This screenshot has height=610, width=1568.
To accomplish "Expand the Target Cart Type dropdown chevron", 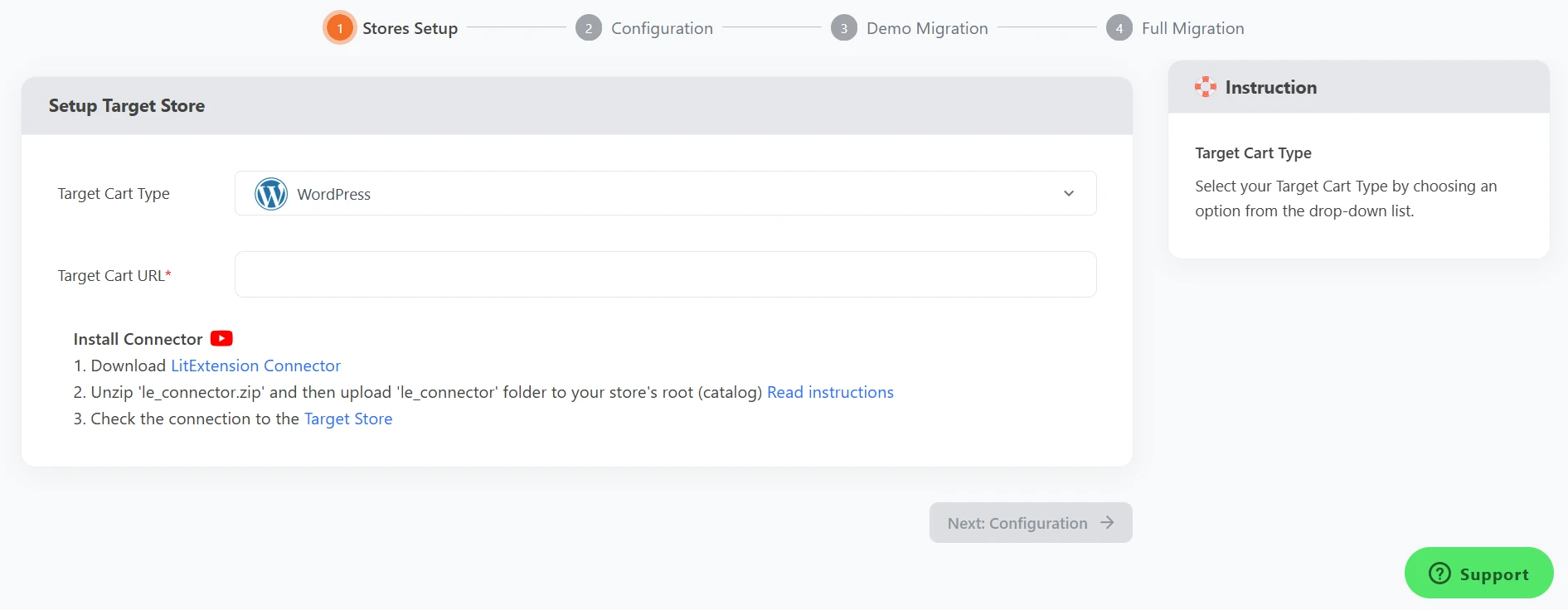I will click(x=1069, y=194).
